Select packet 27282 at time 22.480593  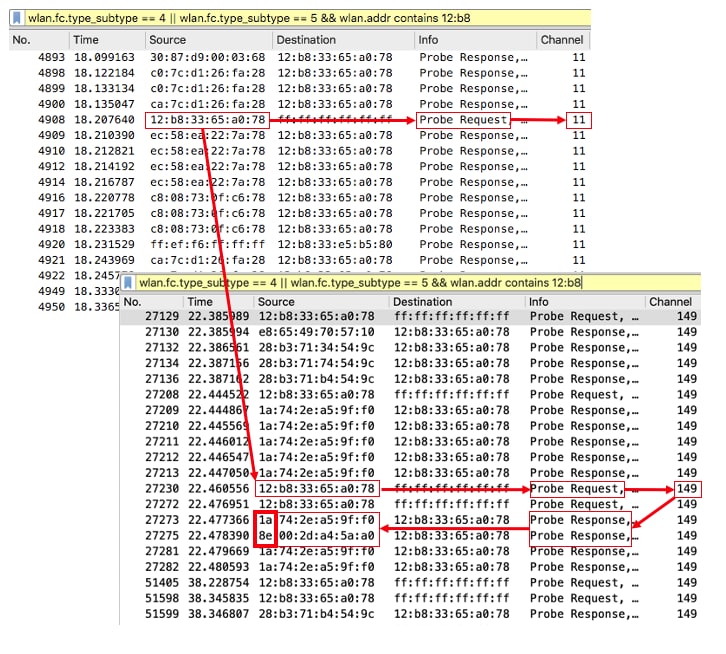coord(410,567)
